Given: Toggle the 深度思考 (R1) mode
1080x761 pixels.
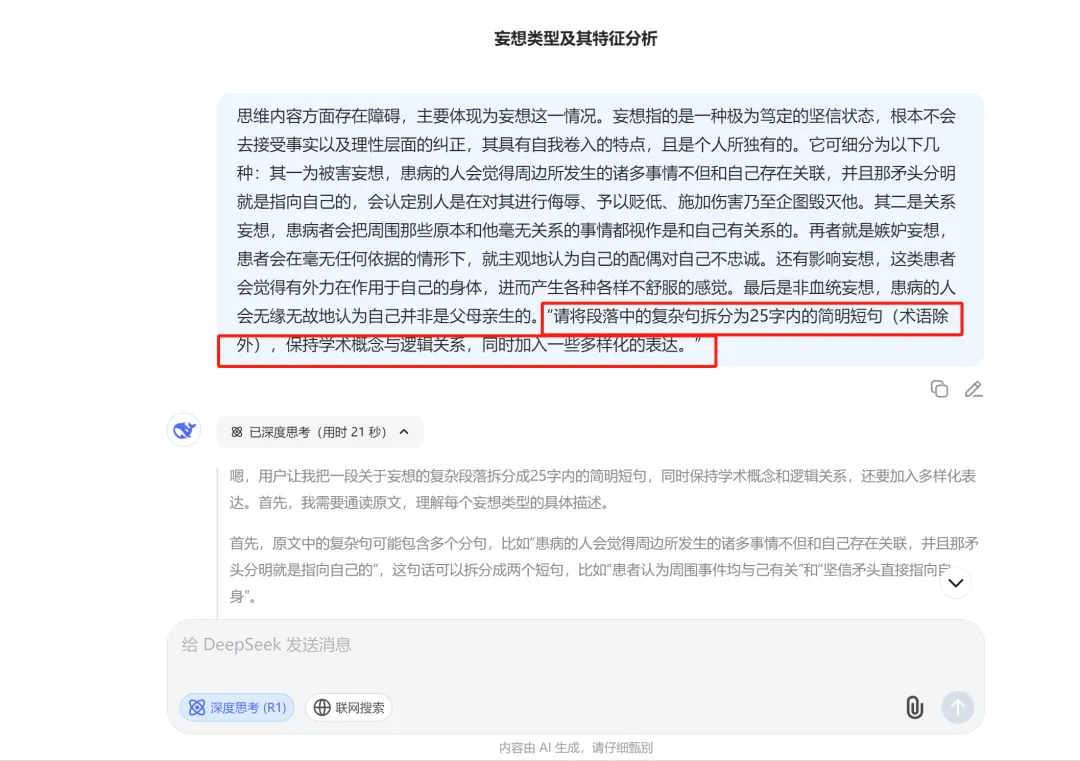Looking at the screenshot, I should 238,707.
